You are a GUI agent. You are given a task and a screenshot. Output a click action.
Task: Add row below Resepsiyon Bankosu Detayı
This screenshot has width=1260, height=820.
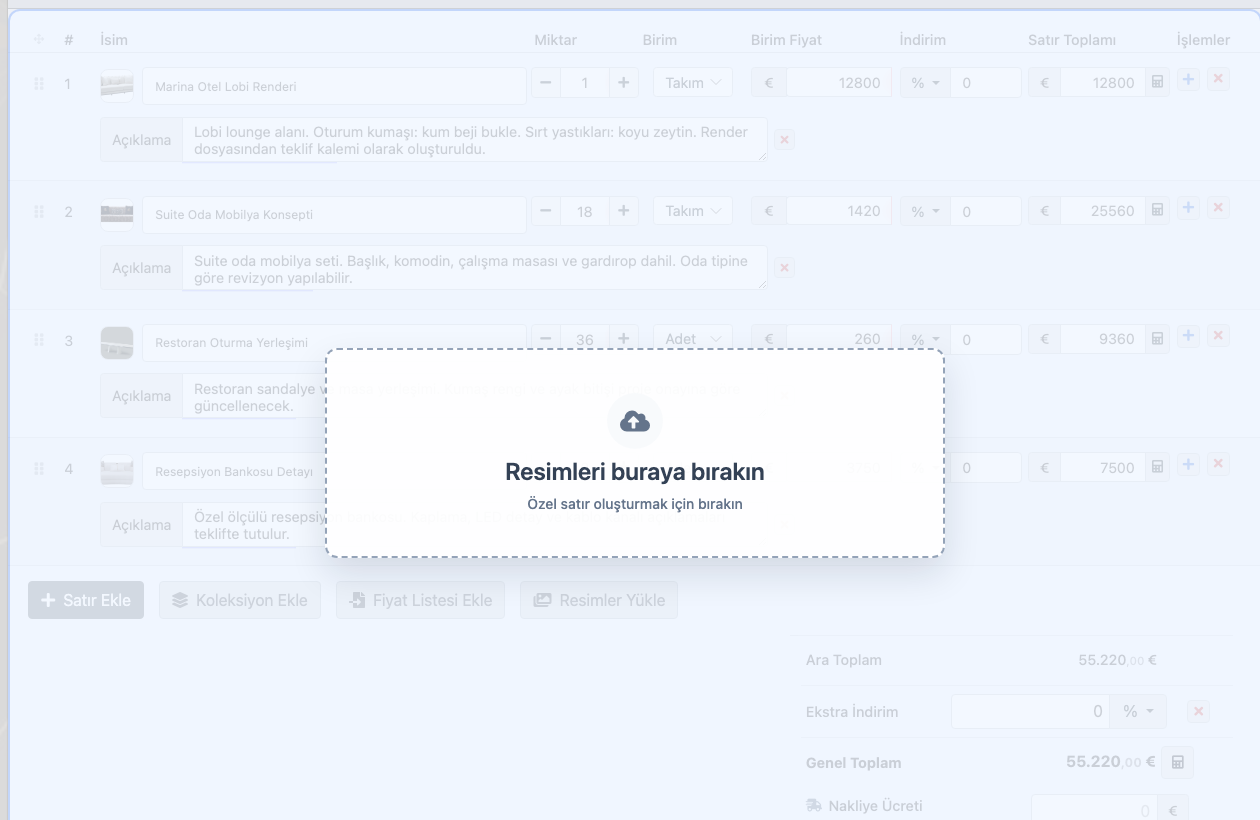[1188, 463]
